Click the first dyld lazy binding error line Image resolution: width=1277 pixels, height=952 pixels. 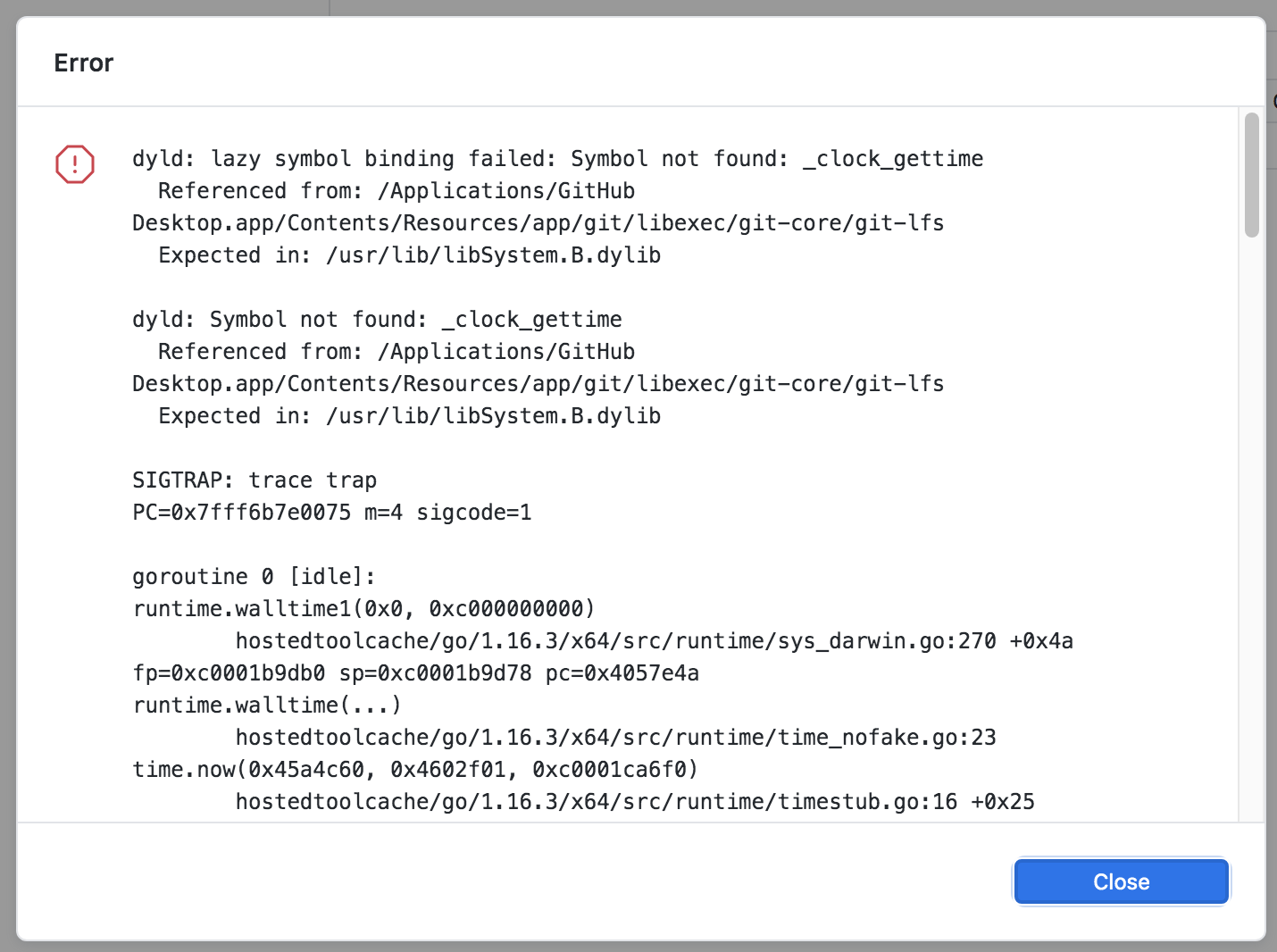557,158
